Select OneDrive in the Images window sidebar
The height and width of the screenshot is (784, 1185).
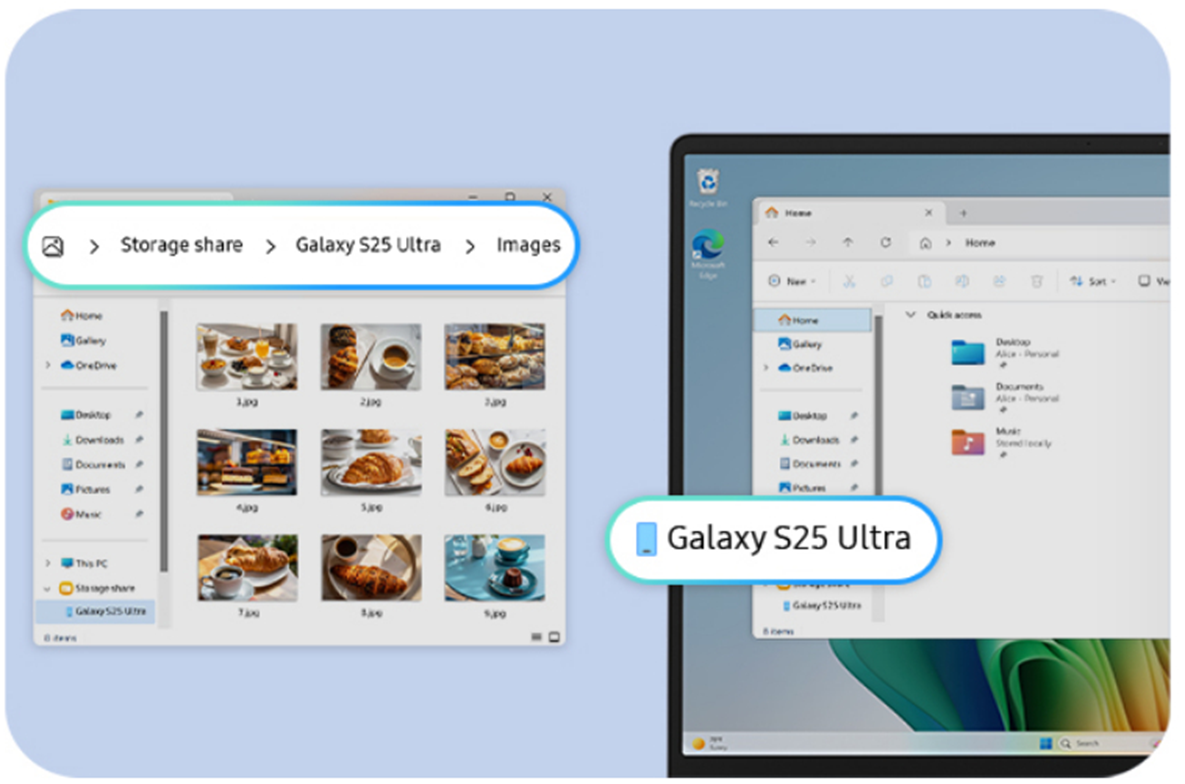(88, 365)
